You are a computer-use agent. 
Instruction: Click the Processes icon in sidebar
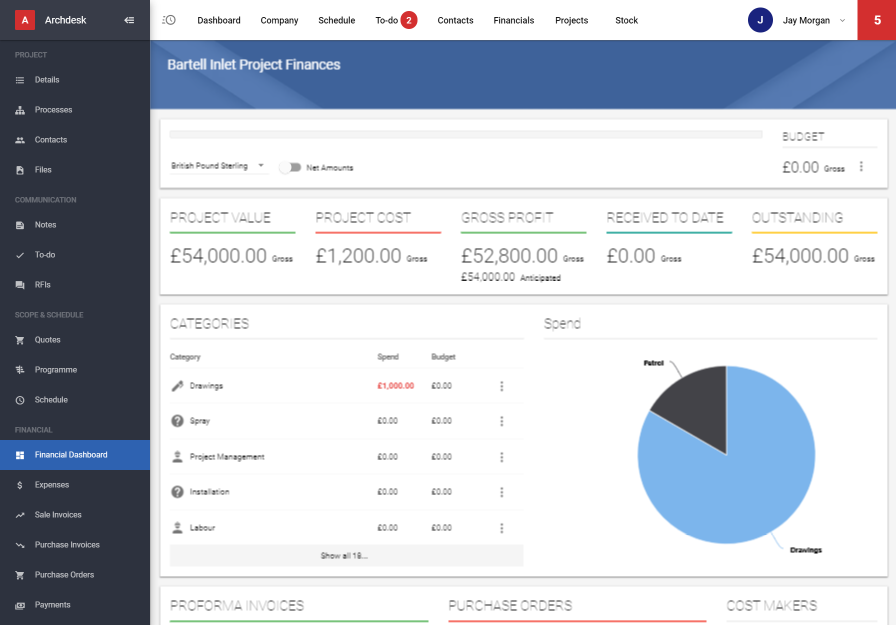pyautogui.click(x=20, y=110)
